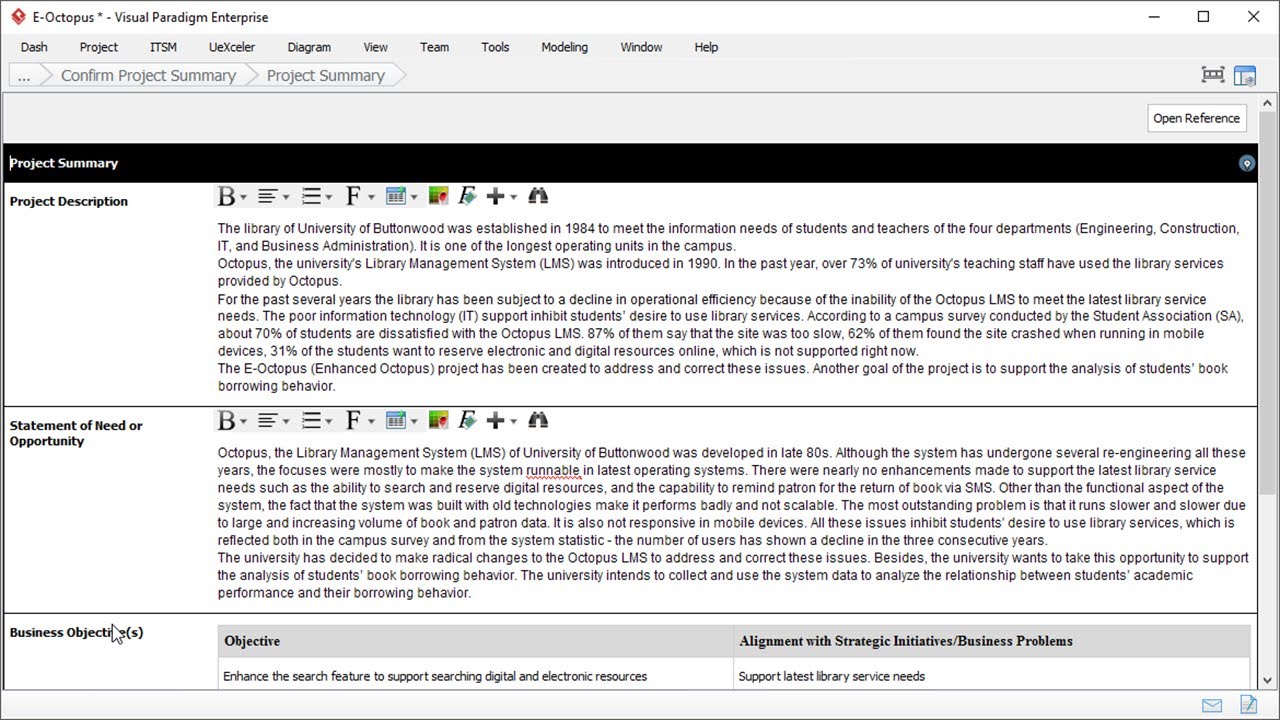Open the Window menu
The height and width of the screenshot is (720, 1280).
[641, 47]
